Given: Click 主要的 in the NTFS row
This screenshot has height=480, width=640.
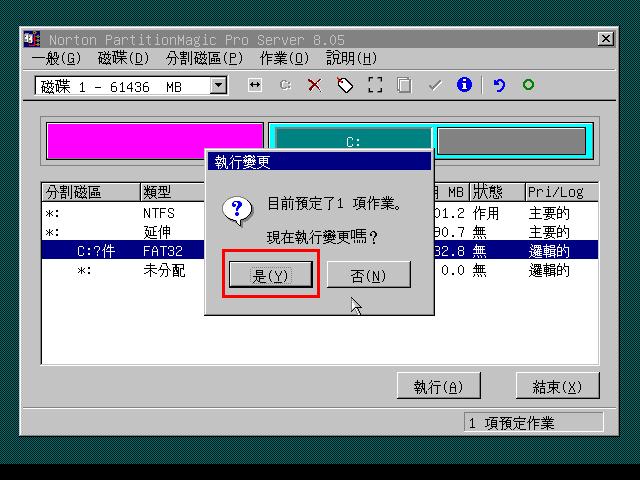Looking at the screenshot, I should (x=549, y=213).
